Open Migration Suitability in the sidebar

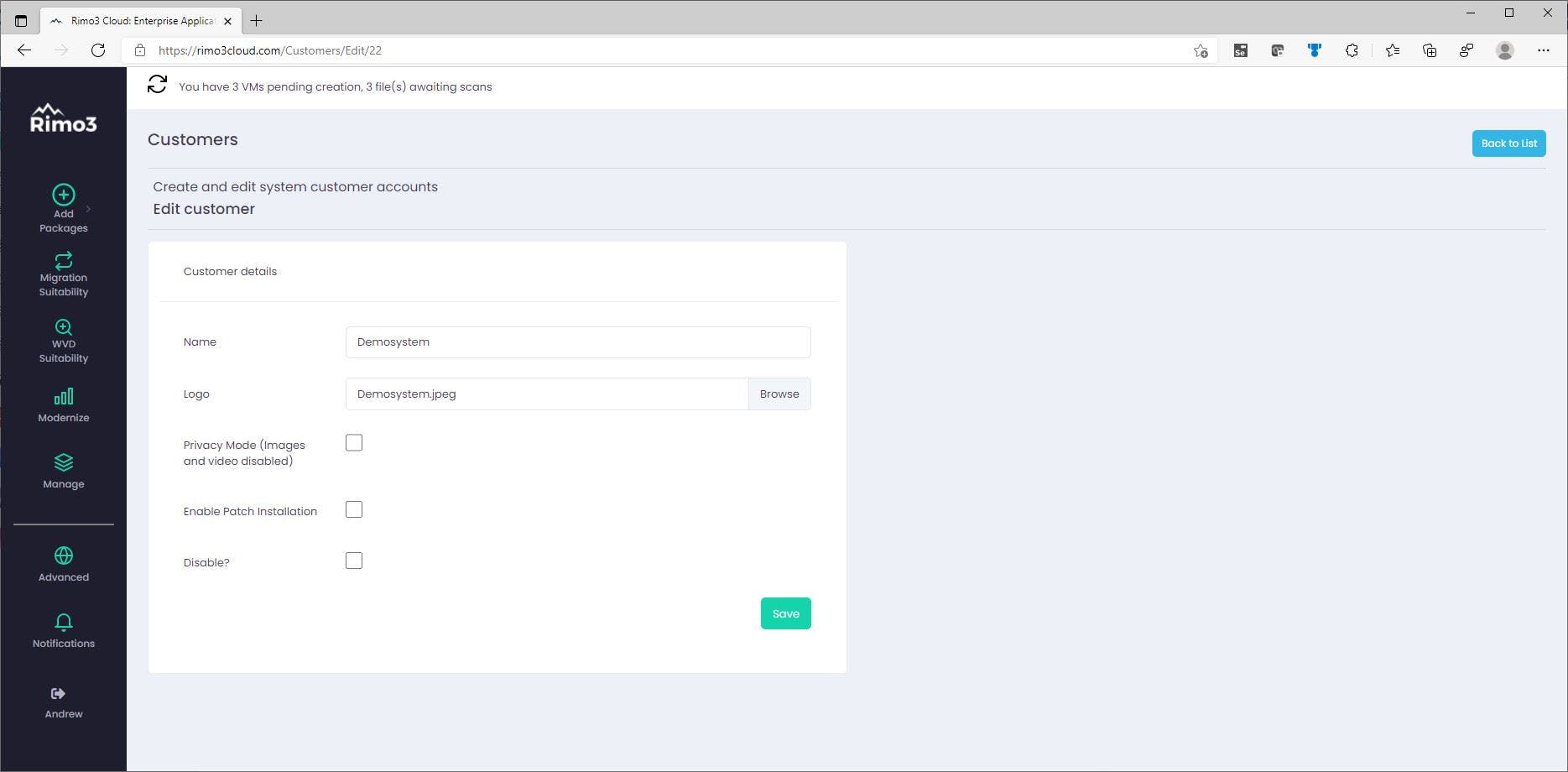click(63, 261)
